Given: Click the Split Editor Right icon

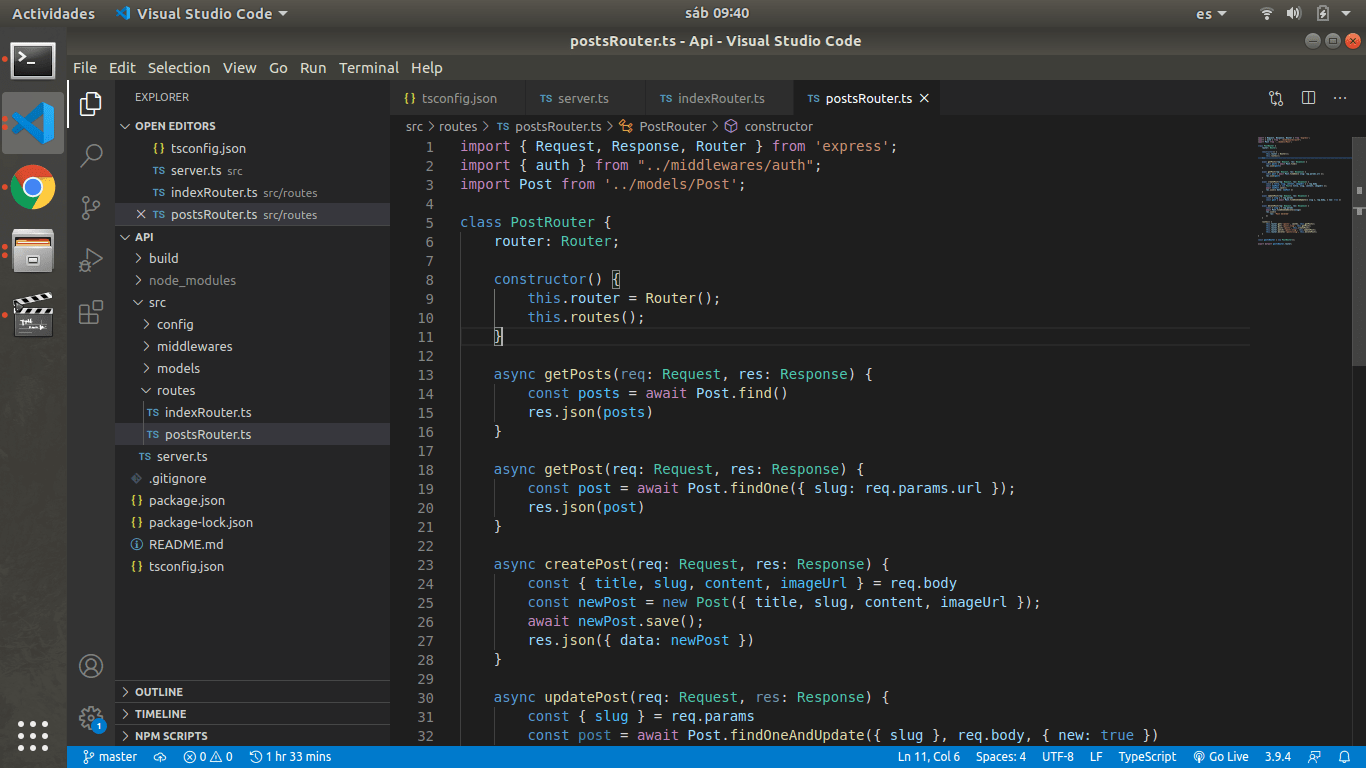Looking at the screenshot, I should pyautogui.click(x=1308, y=98).
